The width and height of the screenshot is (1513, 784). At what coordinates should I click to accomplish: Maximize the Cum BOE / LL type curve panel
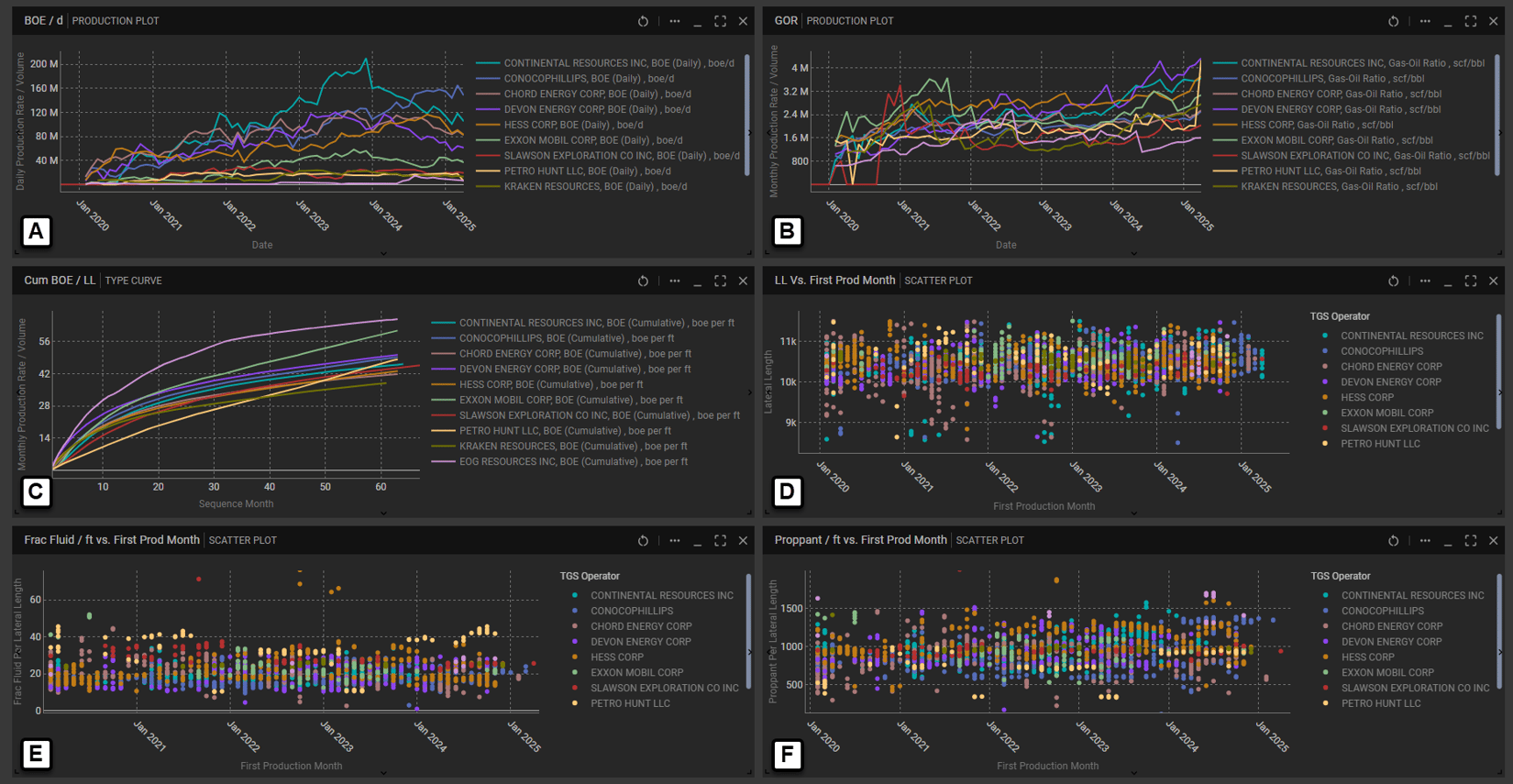pyautogui.click(x=720, y=281)
